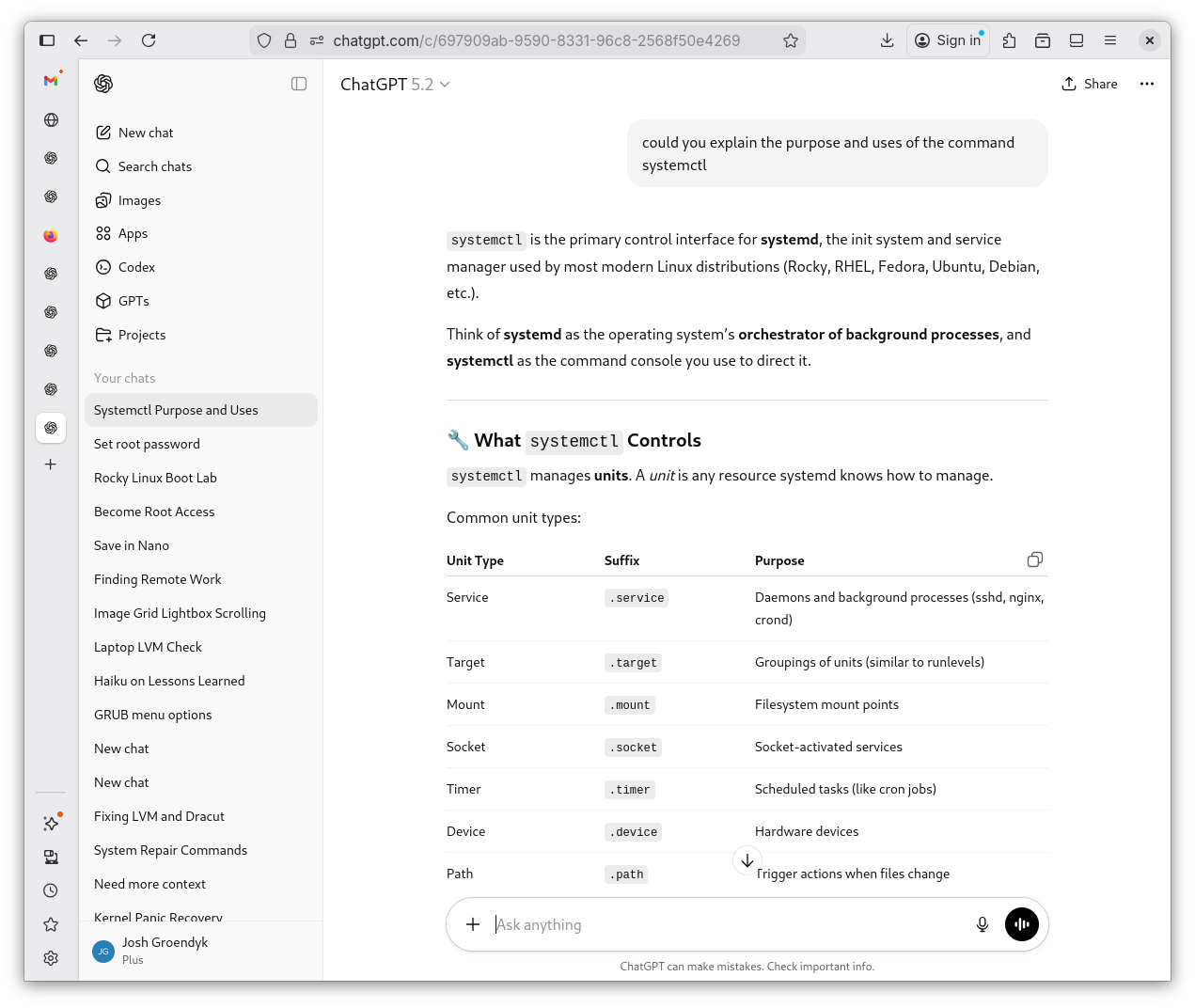Open the Codex menu item
The width and height of the screenshot is (1195, 1008).
(136, 267)
